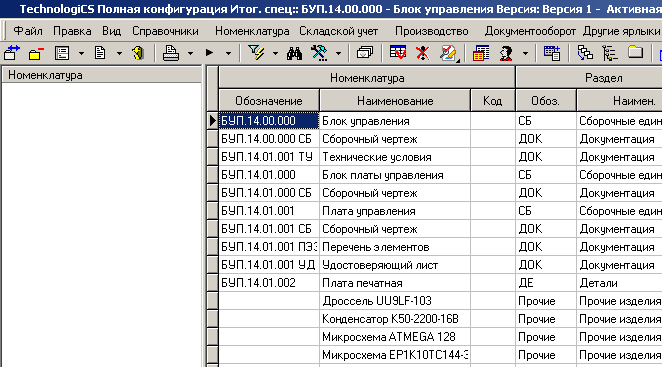Click the cascading windows icon
Viewport: 662px width, 367px height.
coord(365,53)
